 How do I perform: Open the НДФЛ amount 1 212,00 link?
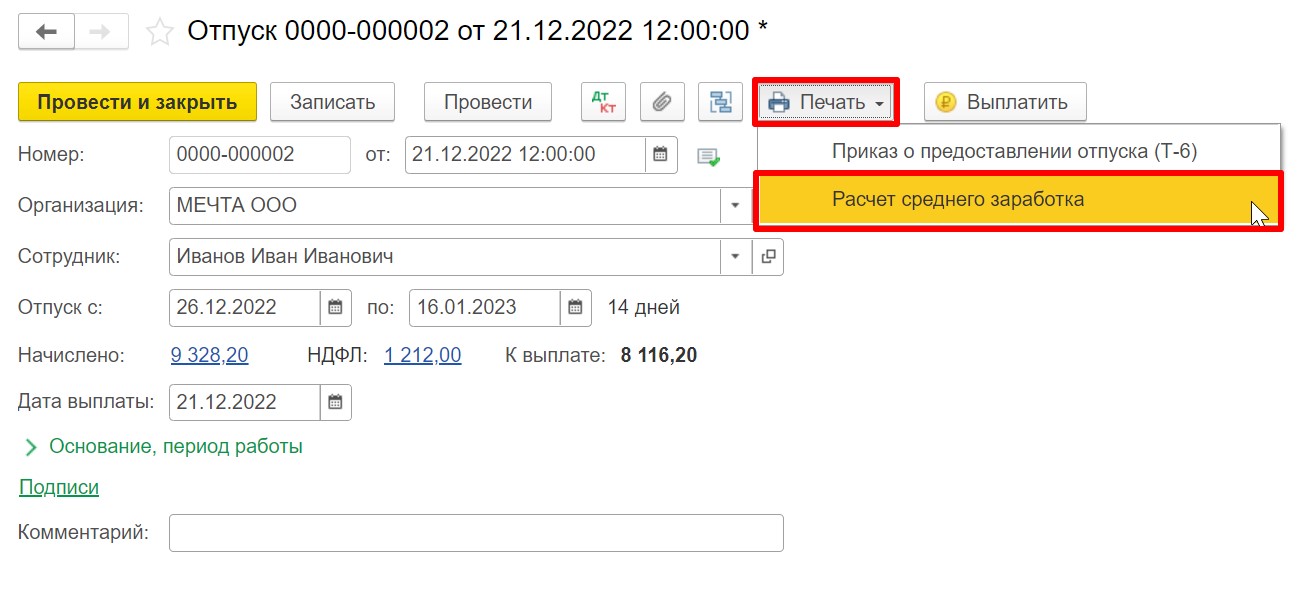pos(423,355)
